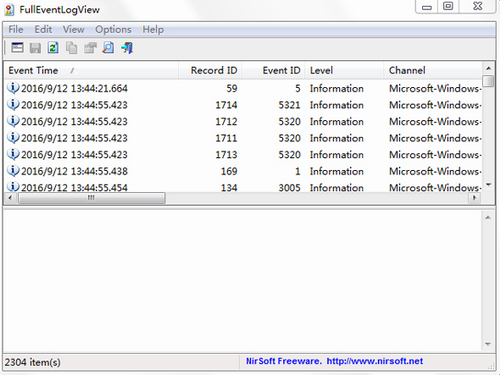
Task: Open the Options menu
Action: [x=113, y=29]
